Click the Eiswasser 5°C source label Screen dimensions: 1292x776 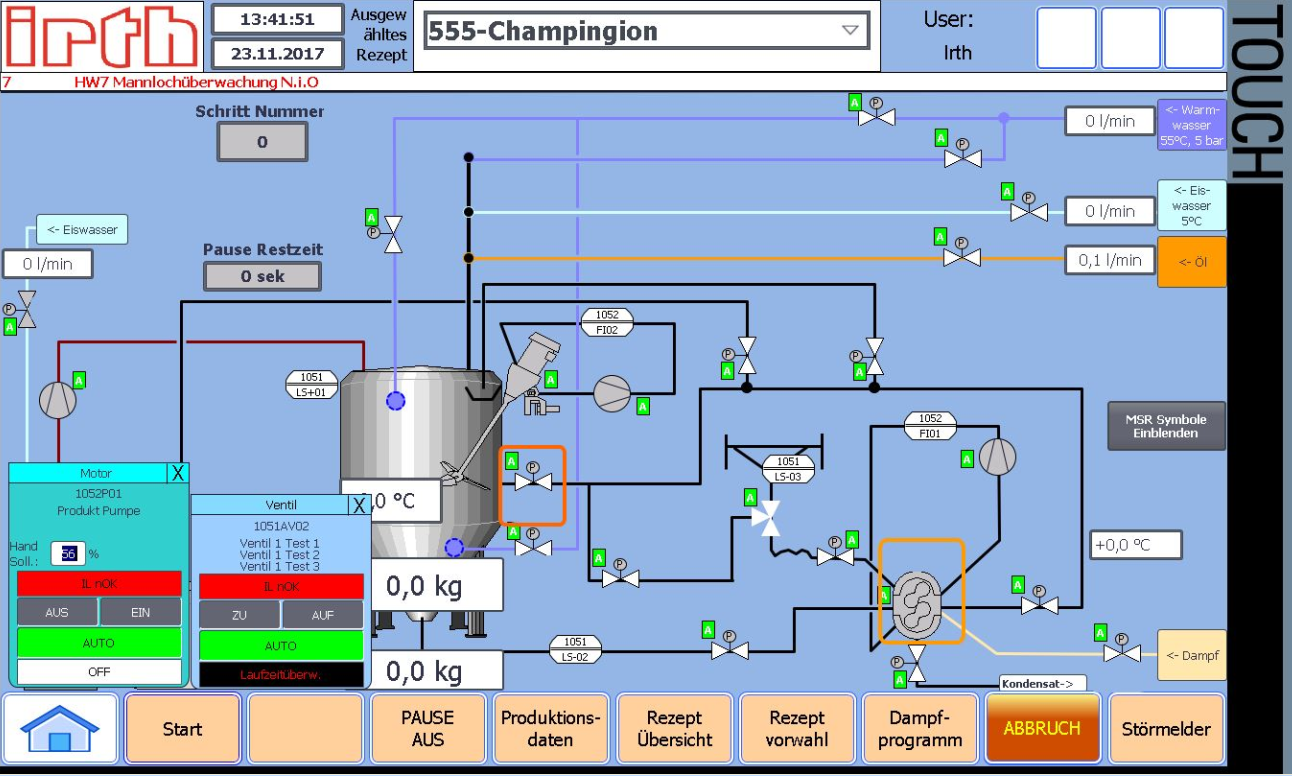pyautogui.click(x=1191, y=205)
